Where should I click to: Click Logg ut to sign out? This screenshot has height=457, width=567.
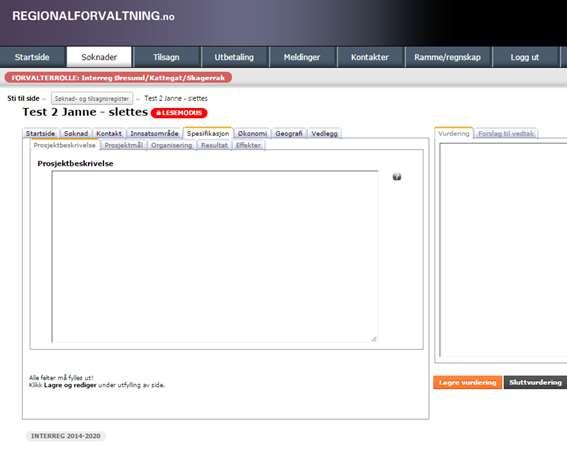pos(525,57)
